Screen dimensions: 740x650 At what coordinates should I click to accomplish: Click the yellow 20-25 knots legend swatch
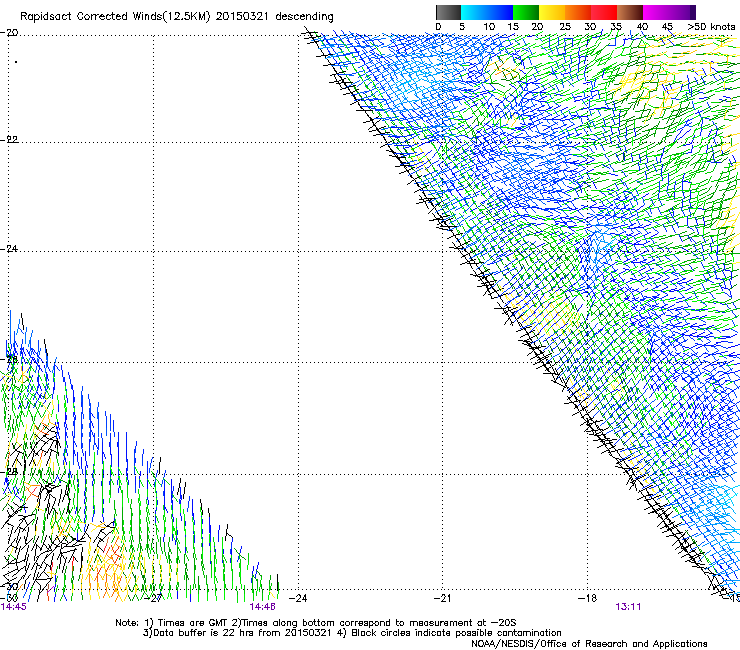coord(552,12)
